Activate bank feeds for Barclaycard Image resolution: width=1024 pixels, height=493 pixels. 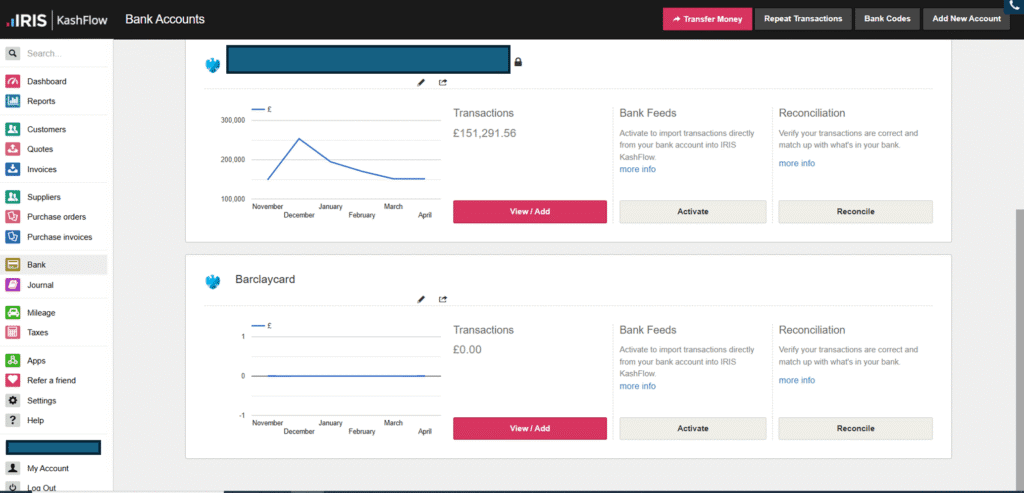pyautogui.click(x=693, y=428)
